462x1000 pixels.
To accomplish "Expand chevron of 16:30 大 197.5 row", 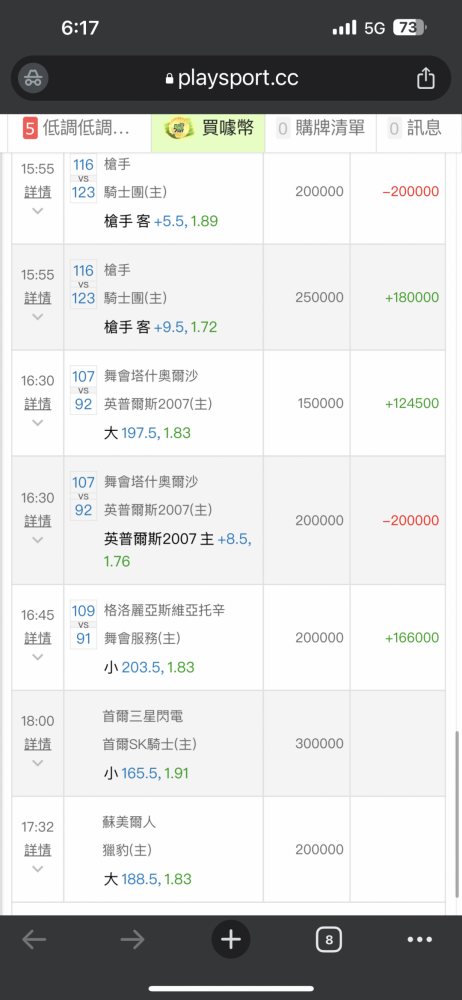I will (x=38, y=423).
